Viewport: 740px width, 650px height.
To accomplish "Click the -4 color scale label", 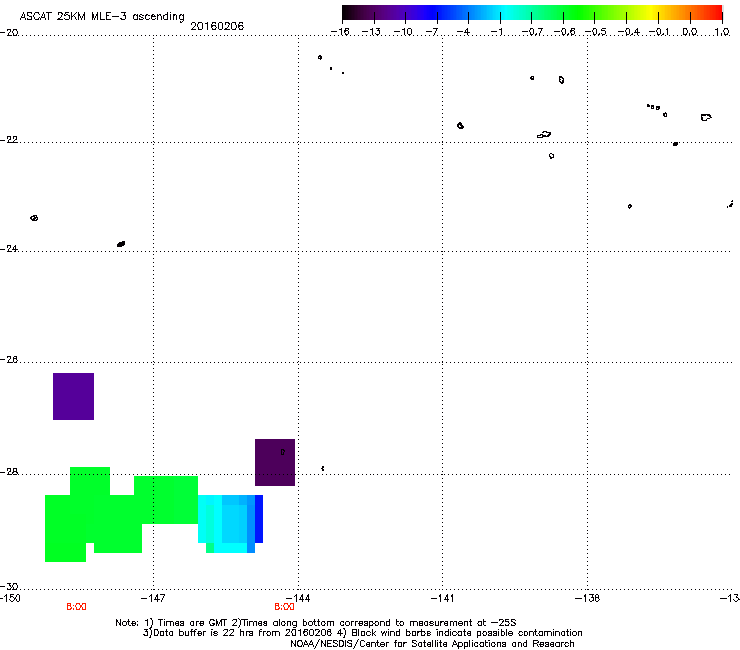I will 463,32.
